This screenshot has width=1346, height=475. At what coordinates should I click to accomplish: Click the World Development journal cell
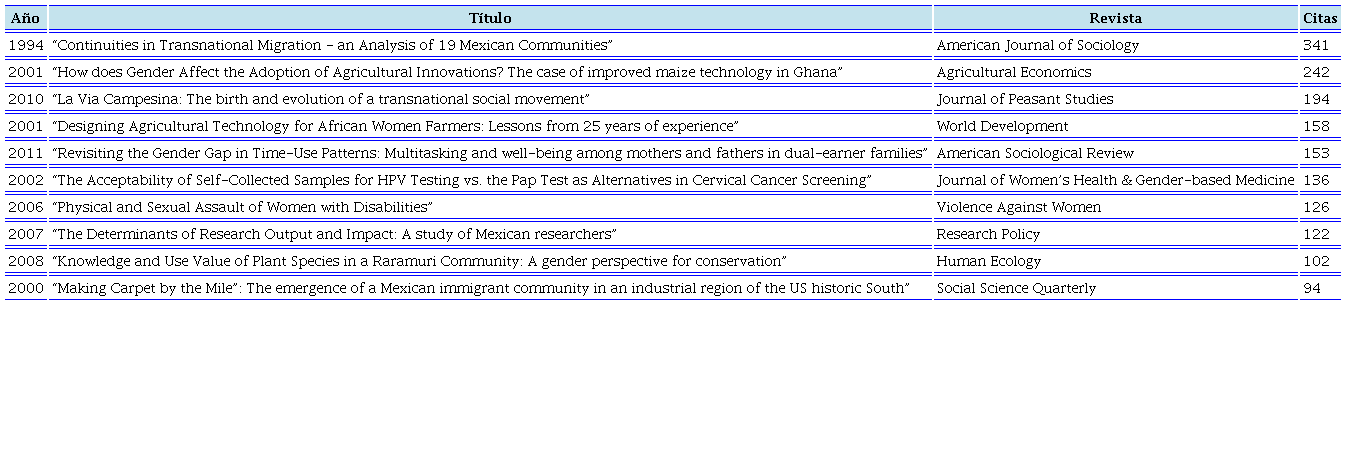tap(1002, 126)
